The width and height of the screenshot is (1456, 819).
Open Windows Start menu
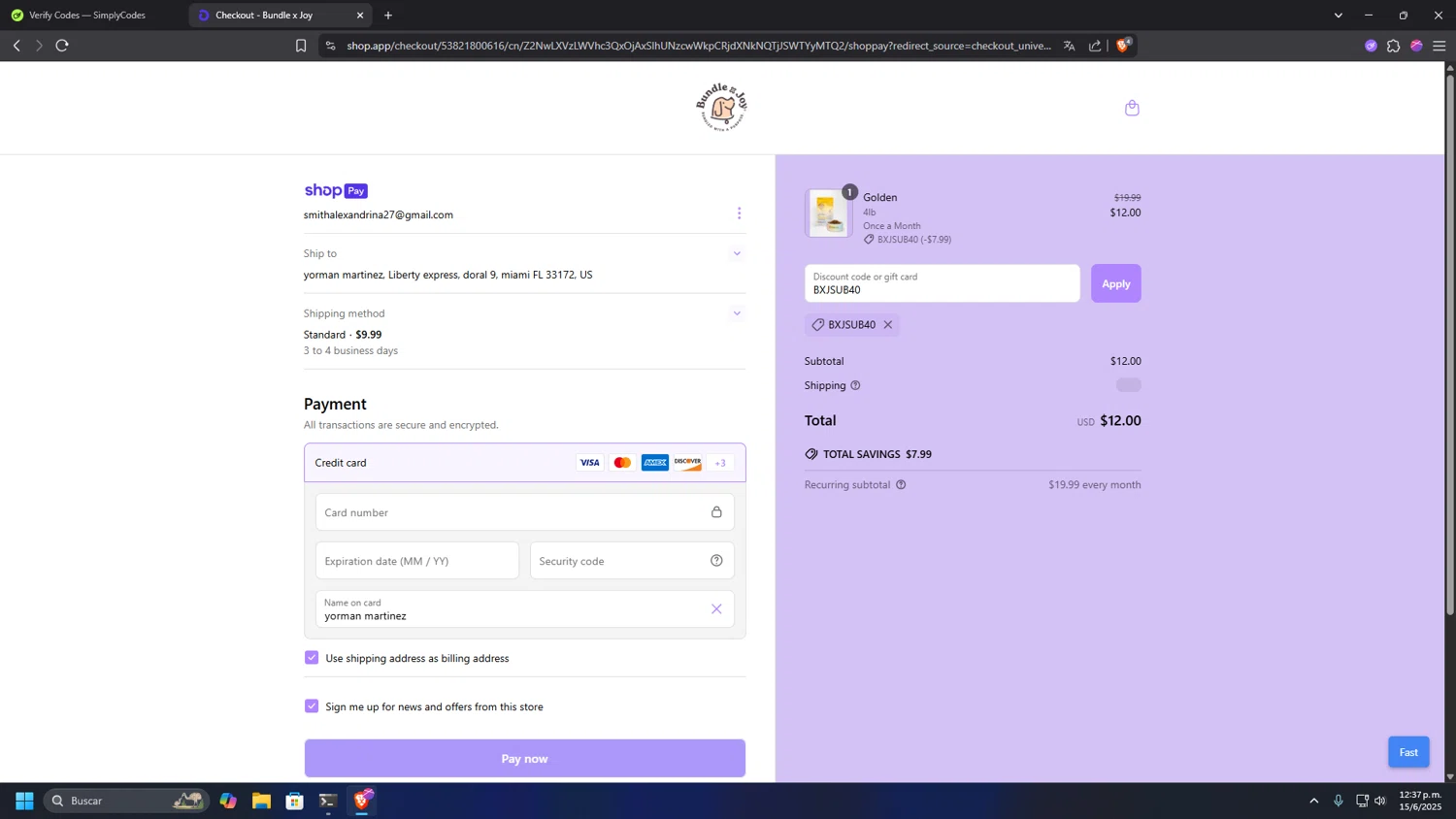(24, 801)
